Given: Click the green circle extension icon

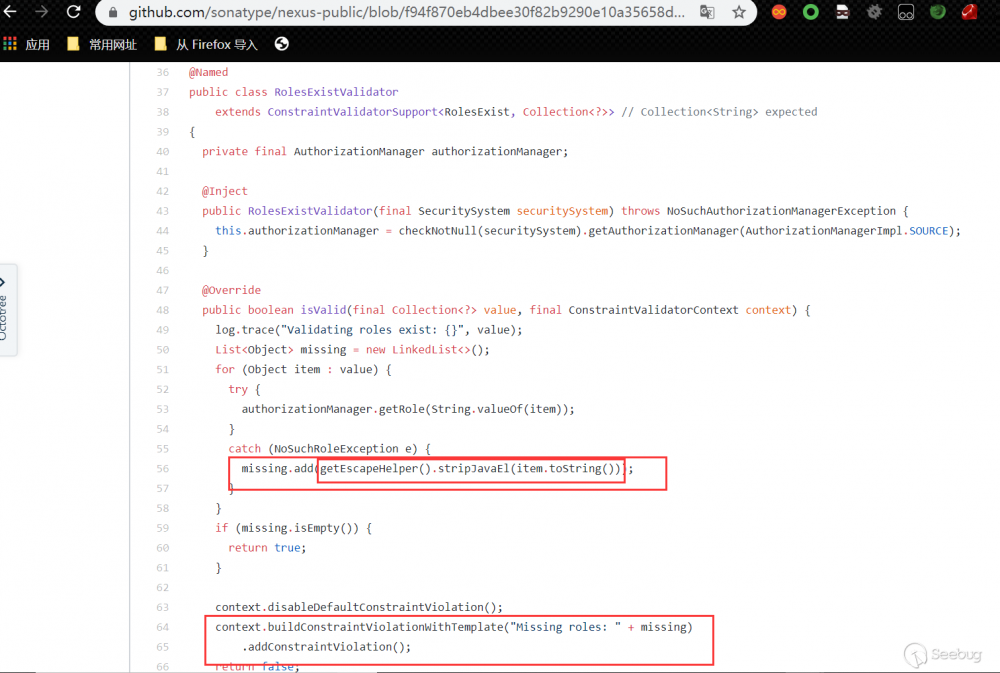Looking at the screenshot, I should point(809,12).
